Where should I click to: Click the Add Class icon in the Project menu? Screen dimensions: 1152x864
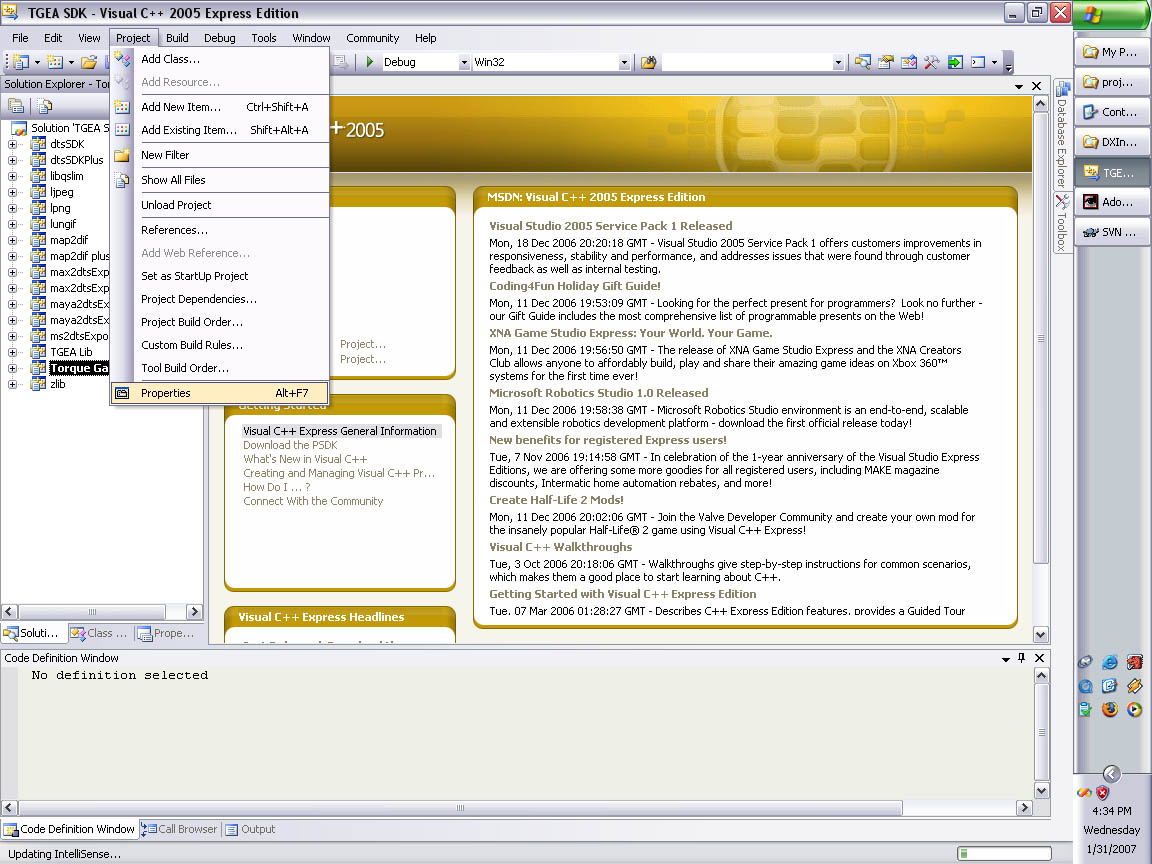coord(122,59)
